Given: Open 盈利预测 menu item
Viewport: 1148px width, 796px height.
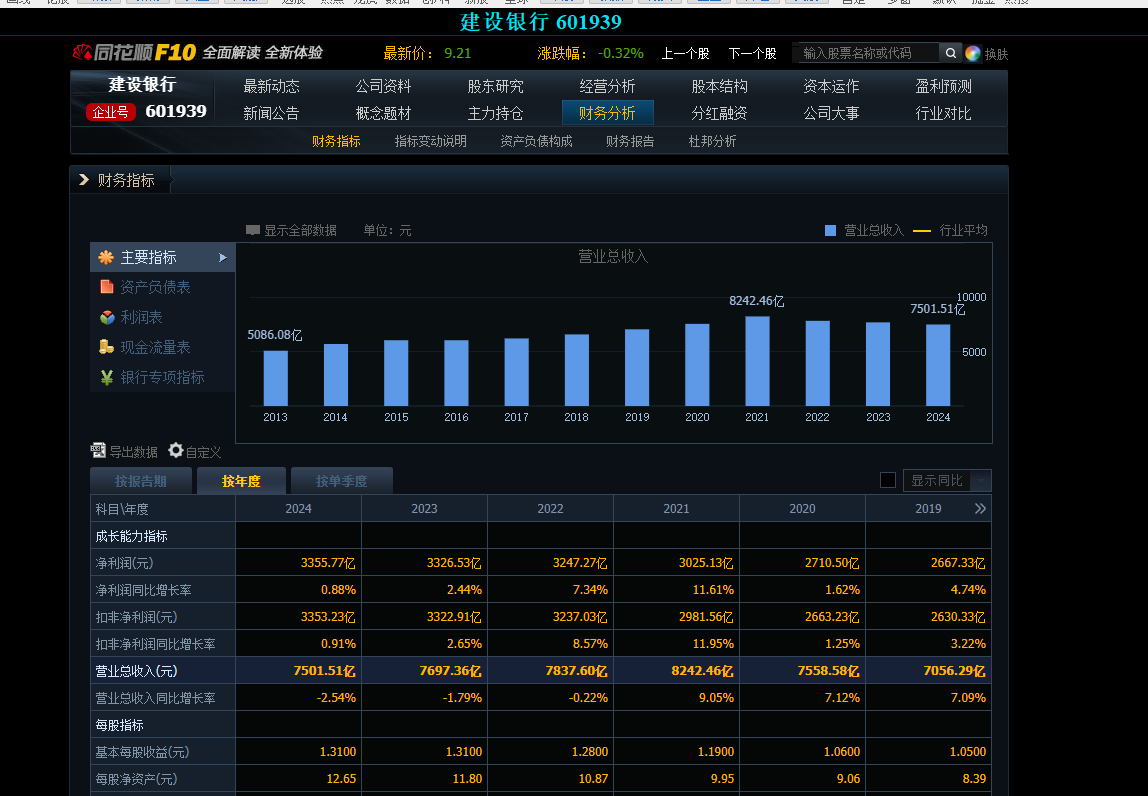Looking at the screenshot, I should coord(943,86).
